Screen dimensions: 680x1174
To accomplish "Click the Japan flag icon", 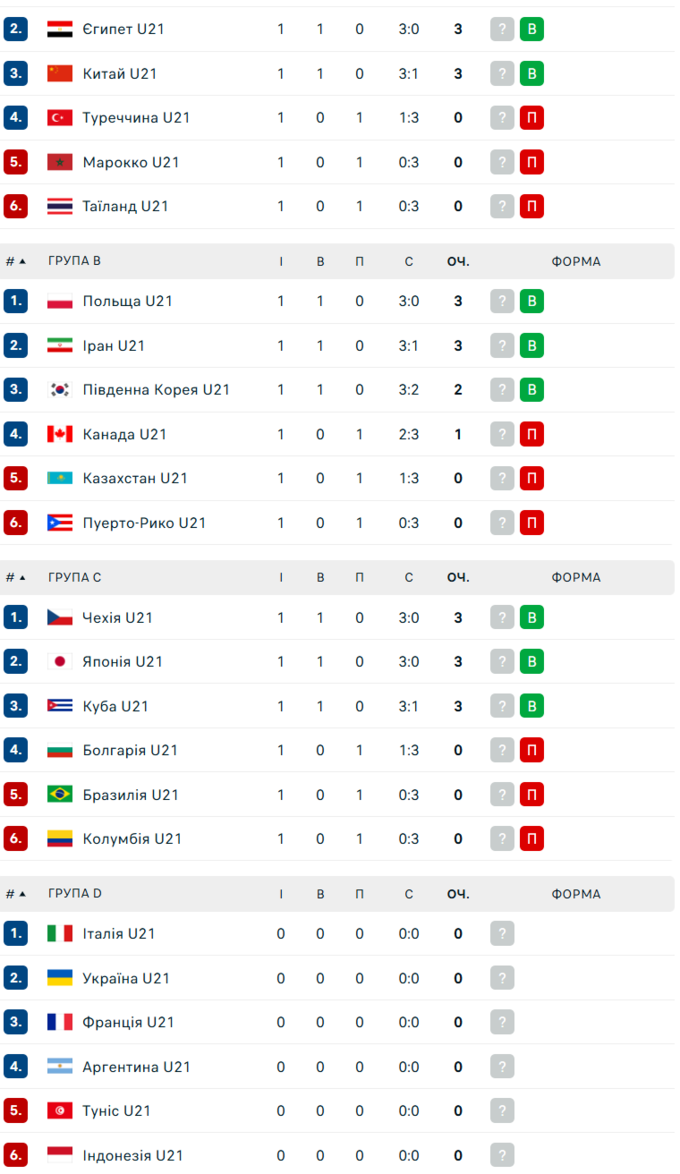I will pyautogui.click(x=60, y=662).
